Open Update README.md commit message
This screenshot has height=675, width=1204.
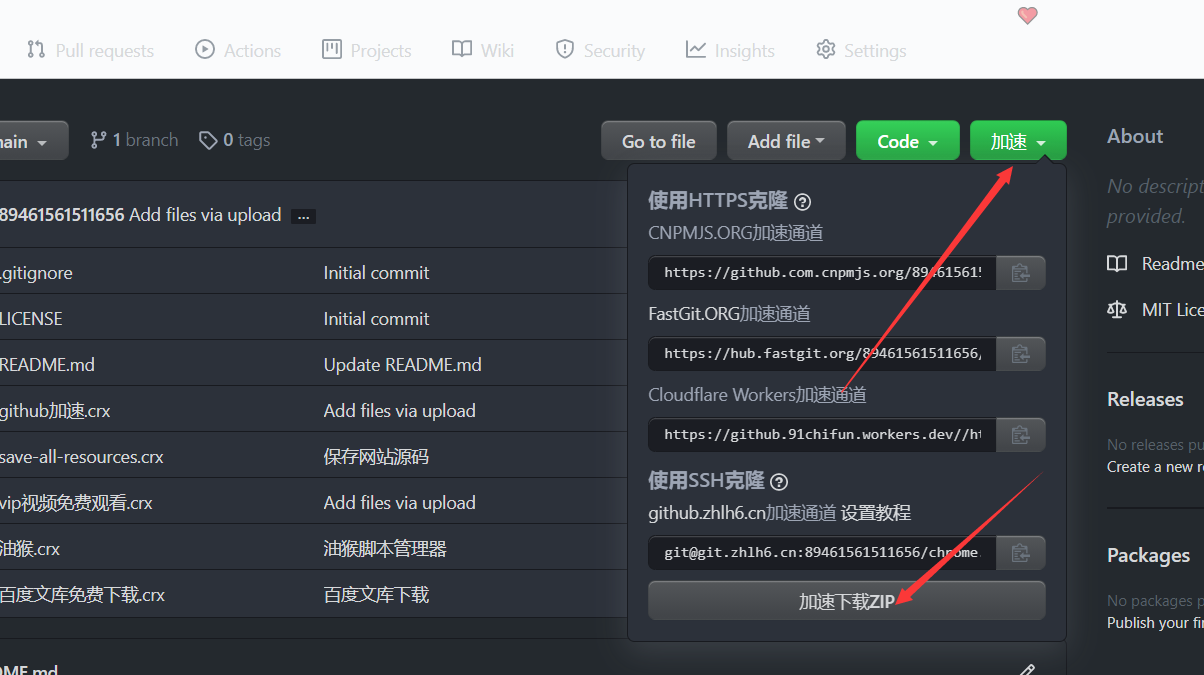(402, 365)
